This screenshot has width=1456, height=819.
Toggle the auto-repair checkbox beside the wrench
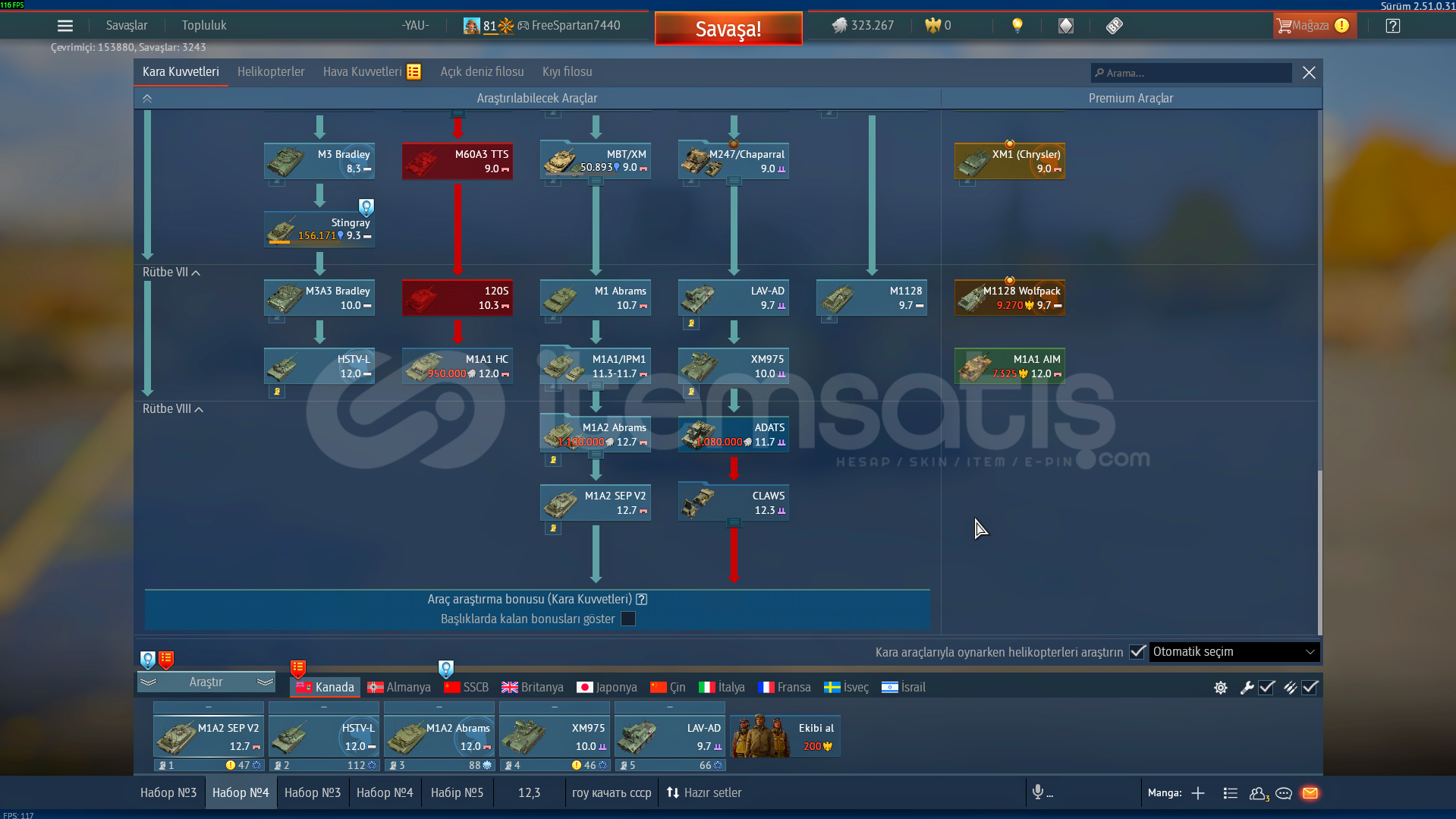pyautogui.click(x=1266, y=688)
